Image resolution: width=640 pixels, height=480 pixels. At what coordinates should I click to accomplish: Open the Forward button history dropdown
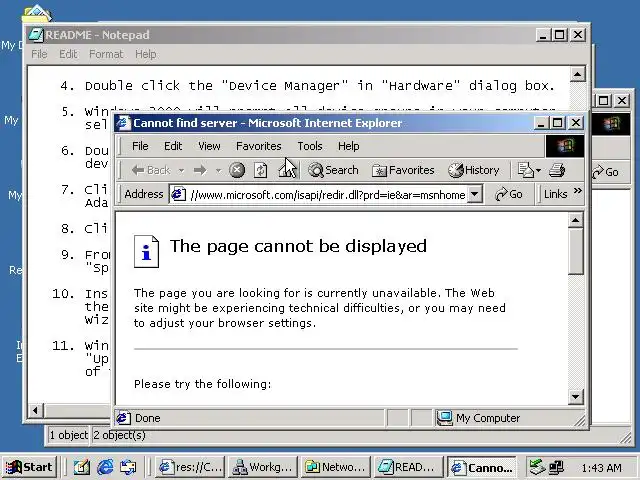(218, 170)
